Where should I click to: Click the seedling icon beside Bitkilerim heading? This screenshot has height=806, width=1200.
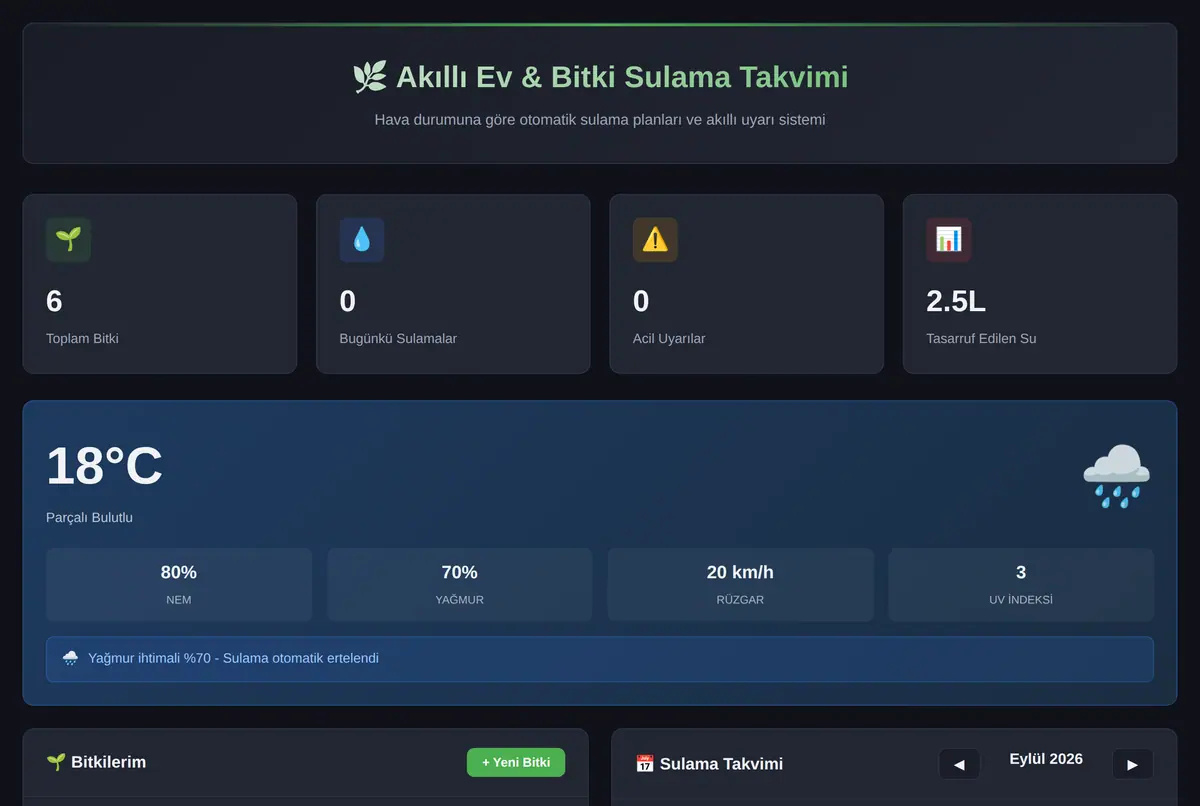pos(56,762)
